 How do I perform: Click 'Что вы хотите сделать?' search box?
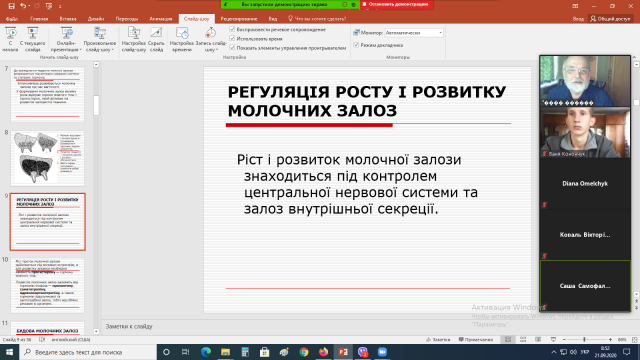point(317,19)
